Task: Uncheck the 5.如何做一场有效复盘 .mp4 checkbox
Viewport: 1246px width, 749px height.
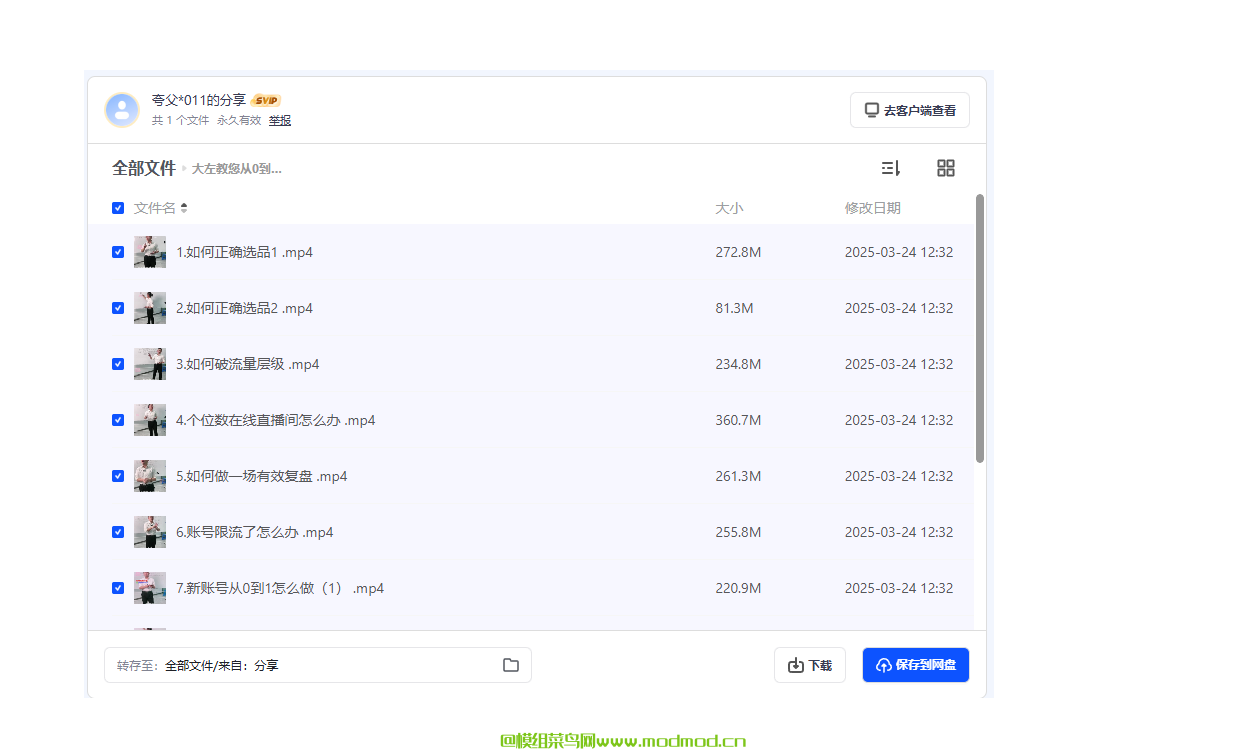Action: tap(118, 476)
